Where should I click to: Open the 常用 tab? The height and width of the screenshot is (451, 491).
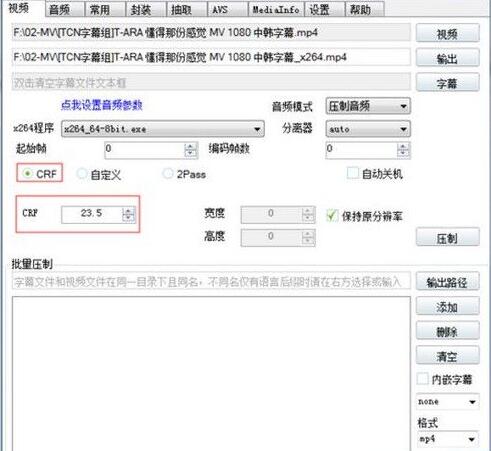[x=105, y=9]
